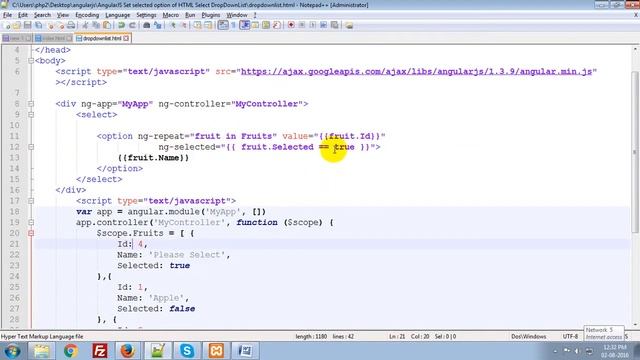Open the File menu
This screenshot has width=640, height=360.
(7, 15)
